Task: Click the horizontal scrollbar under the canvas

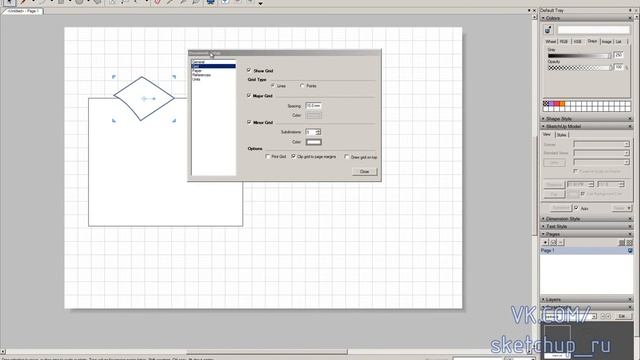Action: coord(267,351)
